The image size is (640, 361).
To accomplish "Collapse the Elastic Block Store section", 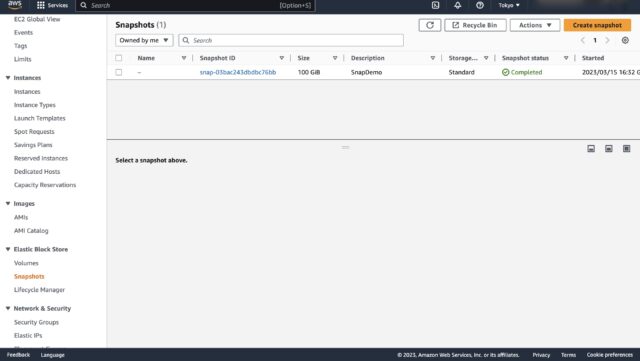I will click(8, 249).
